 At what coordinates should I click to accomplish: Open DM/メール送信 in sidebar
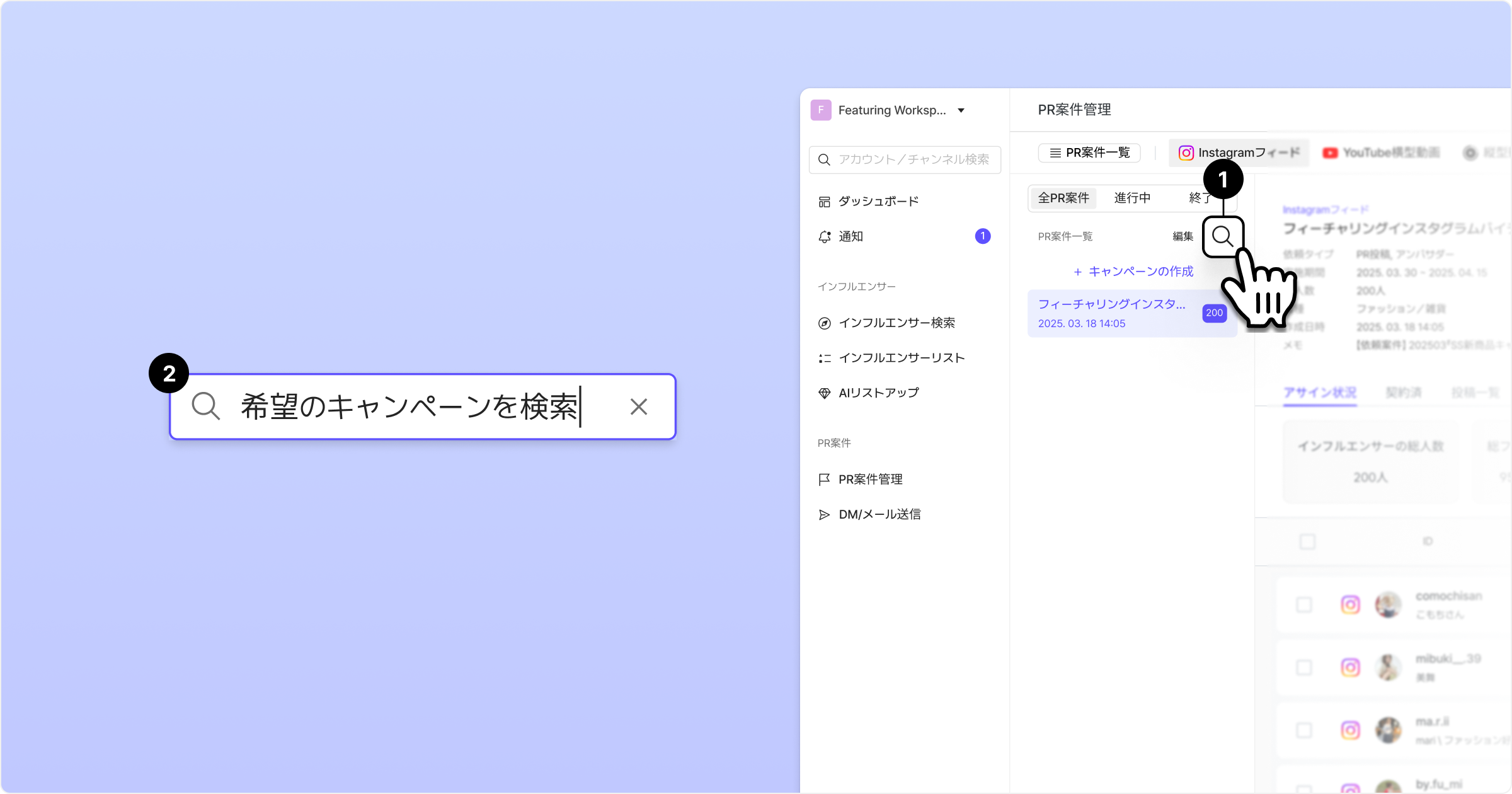point(879,514)
